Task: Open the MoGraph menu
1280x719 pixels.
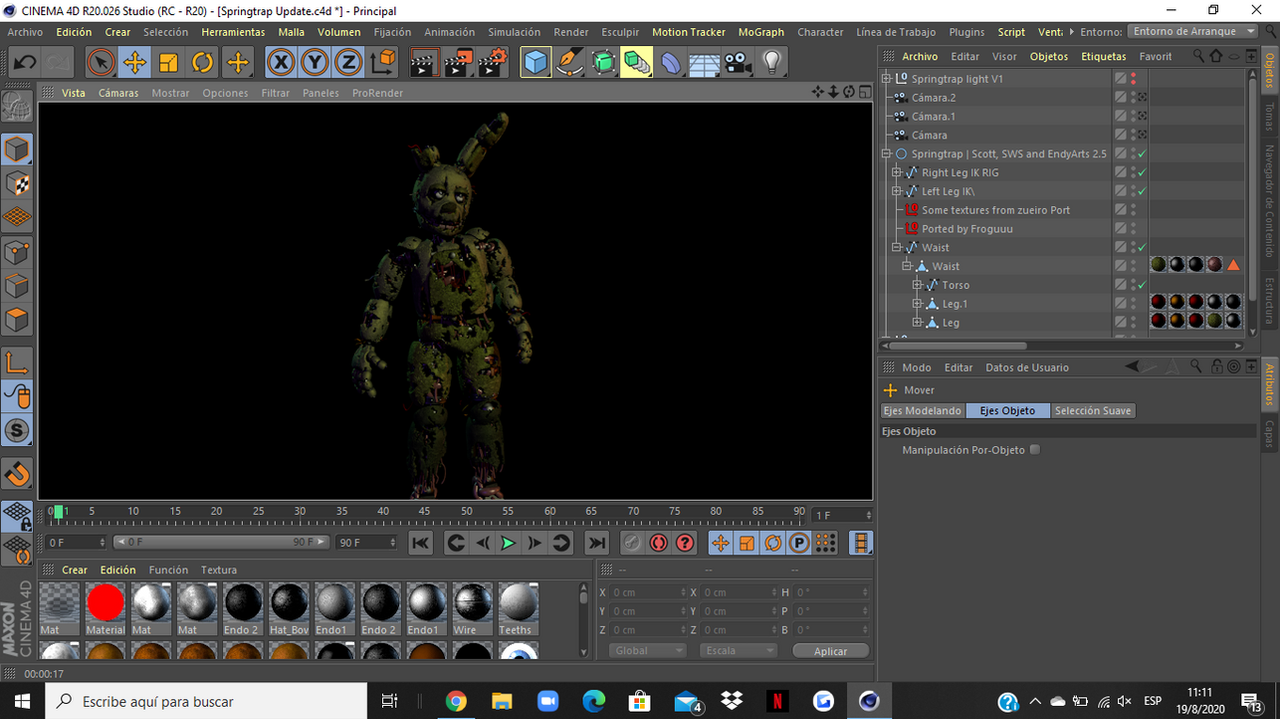Action: pyautogui.click(x=761, y=32)
